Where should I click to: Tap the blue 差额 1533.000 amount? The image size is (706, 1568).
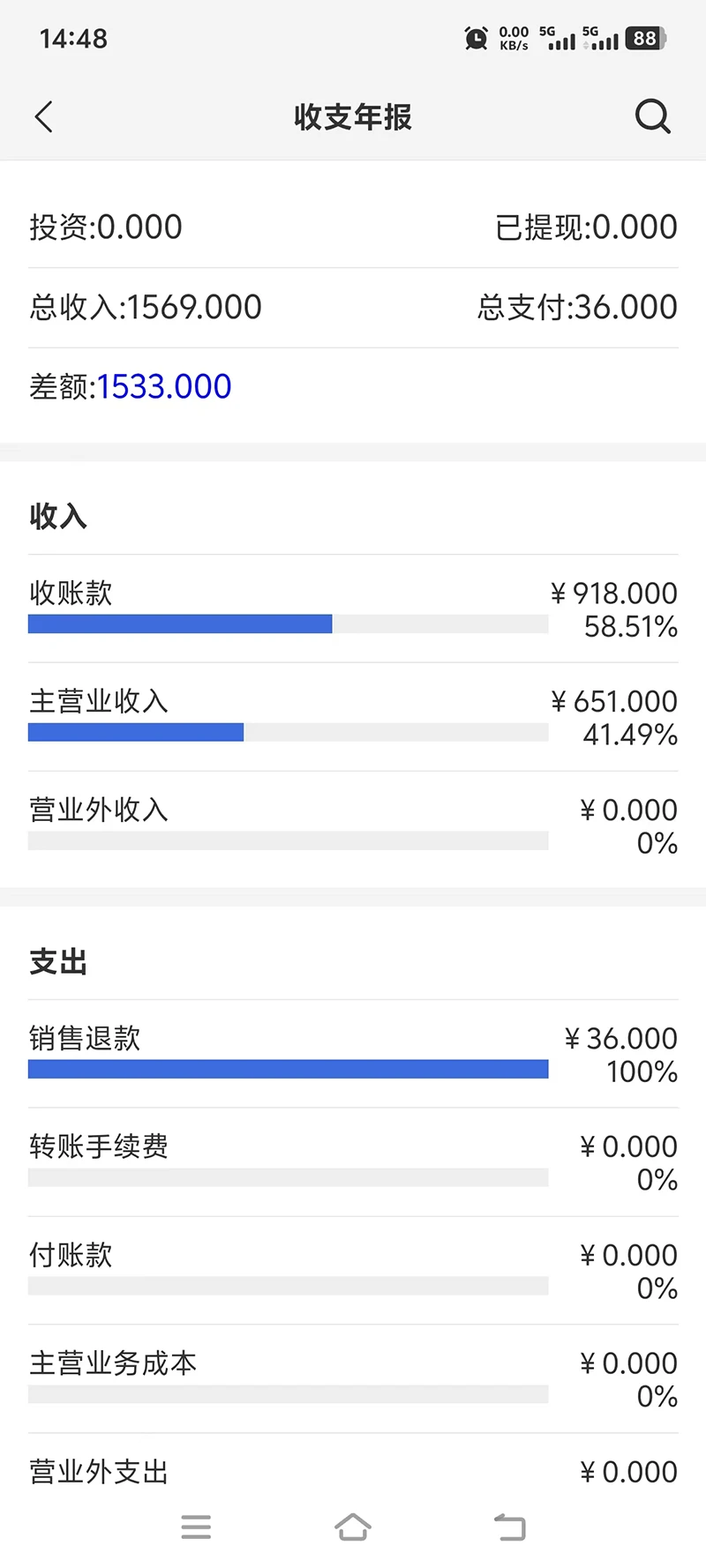click(x=164, y=386)
